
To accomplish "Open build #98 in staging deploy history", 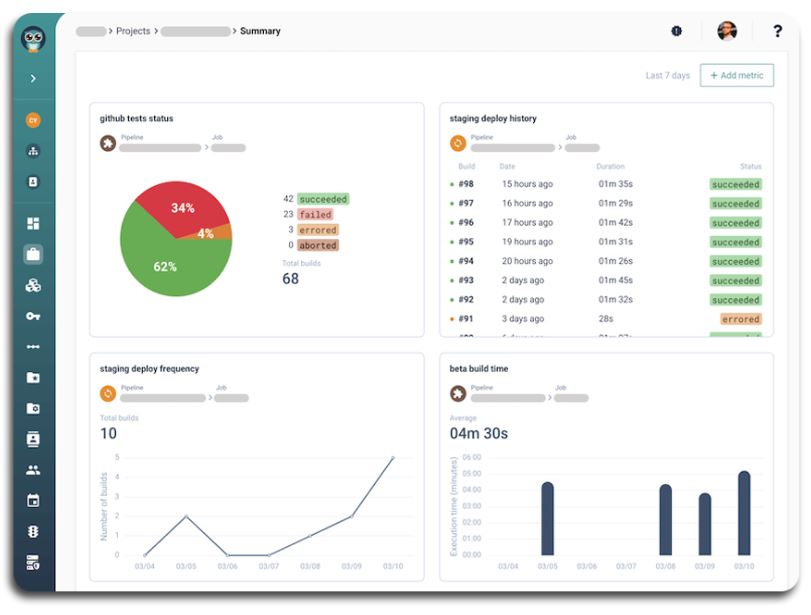I will [466, 184].
